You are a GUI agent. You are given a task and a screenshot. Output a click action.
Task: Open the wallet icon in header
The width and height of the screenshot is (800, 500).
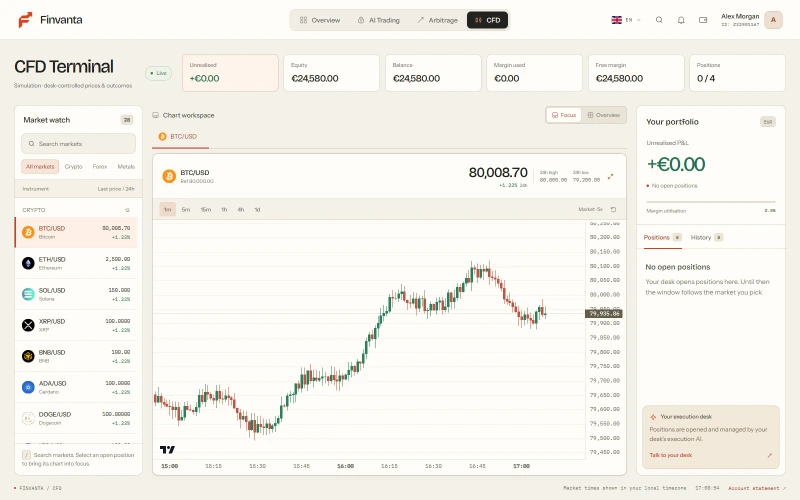pos(703,20)
